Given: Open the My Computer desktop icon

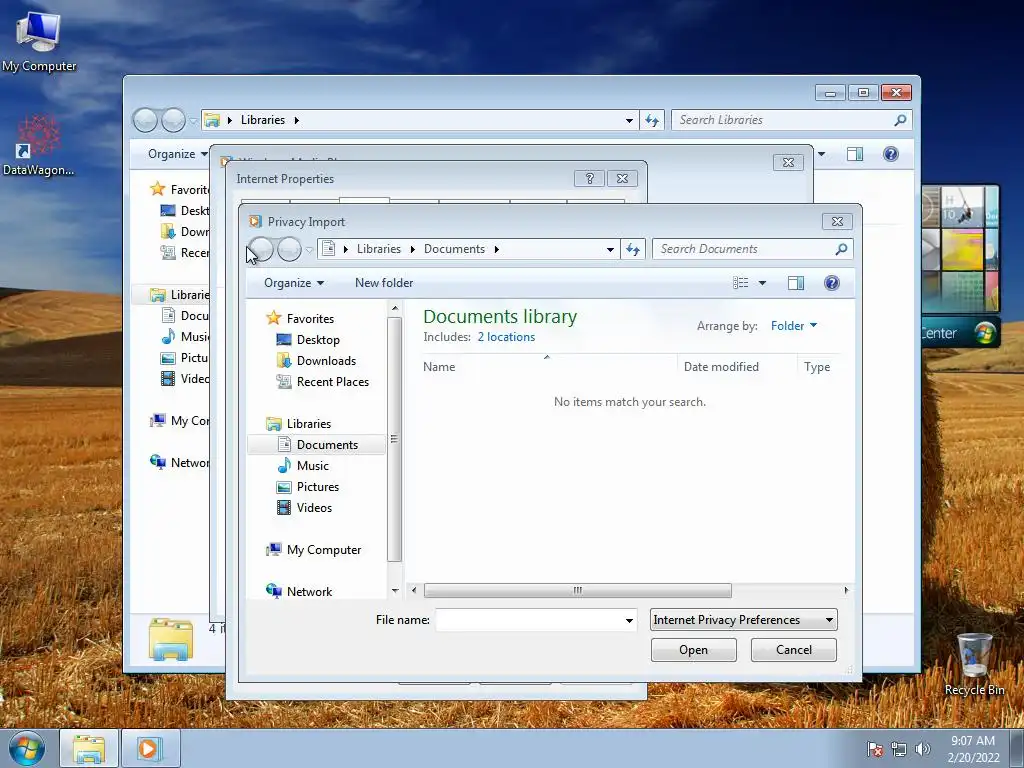Looking at the screenshot, I should tap(39, 42).
